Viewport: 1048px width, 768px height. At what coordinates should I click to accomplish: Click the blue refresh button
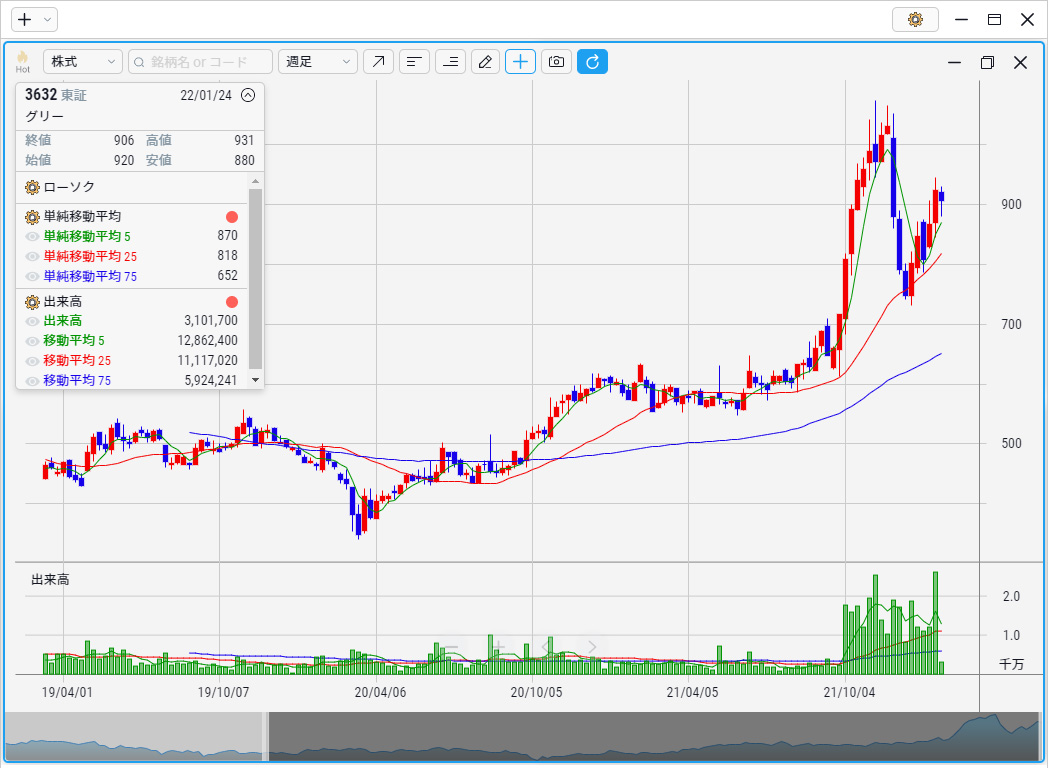[x=592, y=61]
